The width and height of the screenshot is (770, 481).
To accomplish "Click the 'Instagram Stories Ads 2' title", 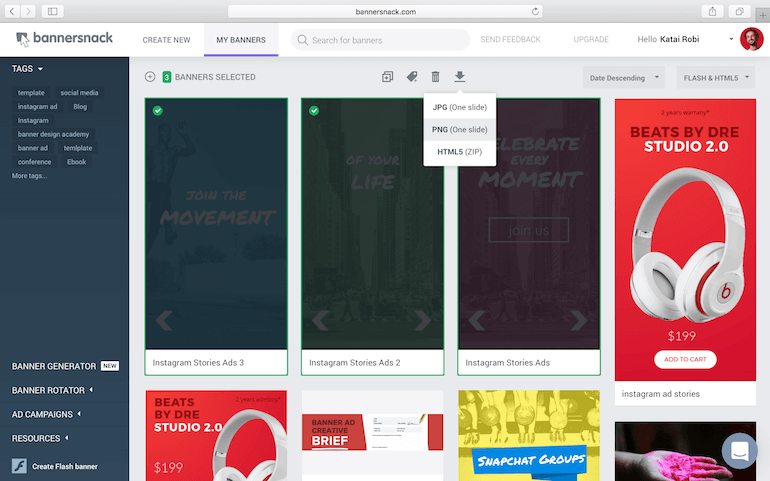I will pos(355,363).
